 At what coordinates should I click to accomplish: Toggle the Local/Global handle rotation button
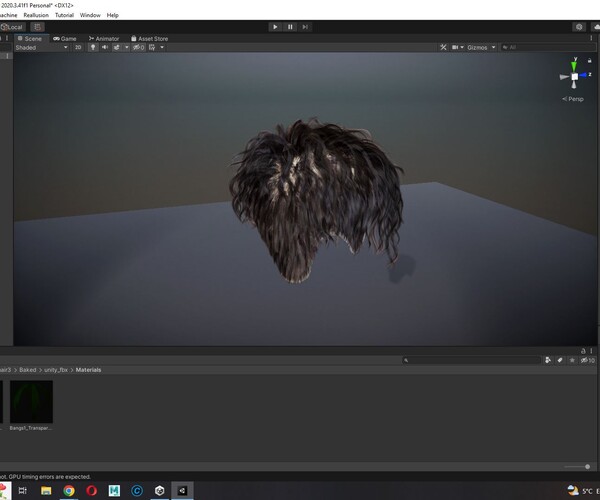pos(13,27)
